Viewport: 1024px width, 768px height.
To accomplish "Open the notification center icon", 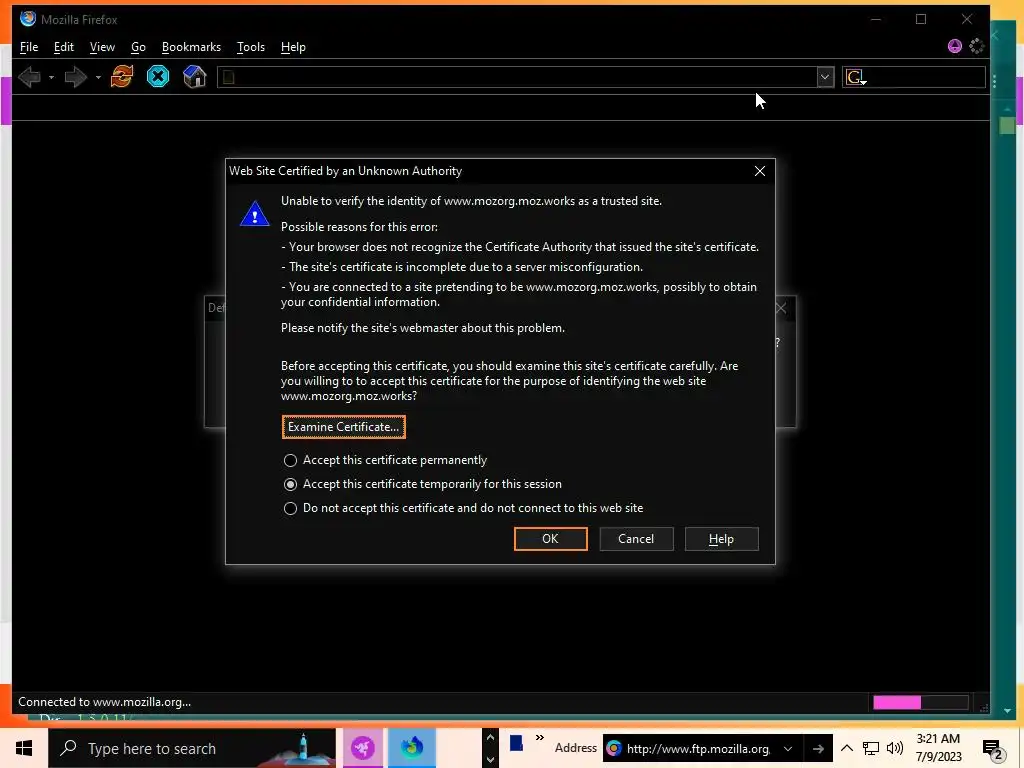I will click(993, 749).
